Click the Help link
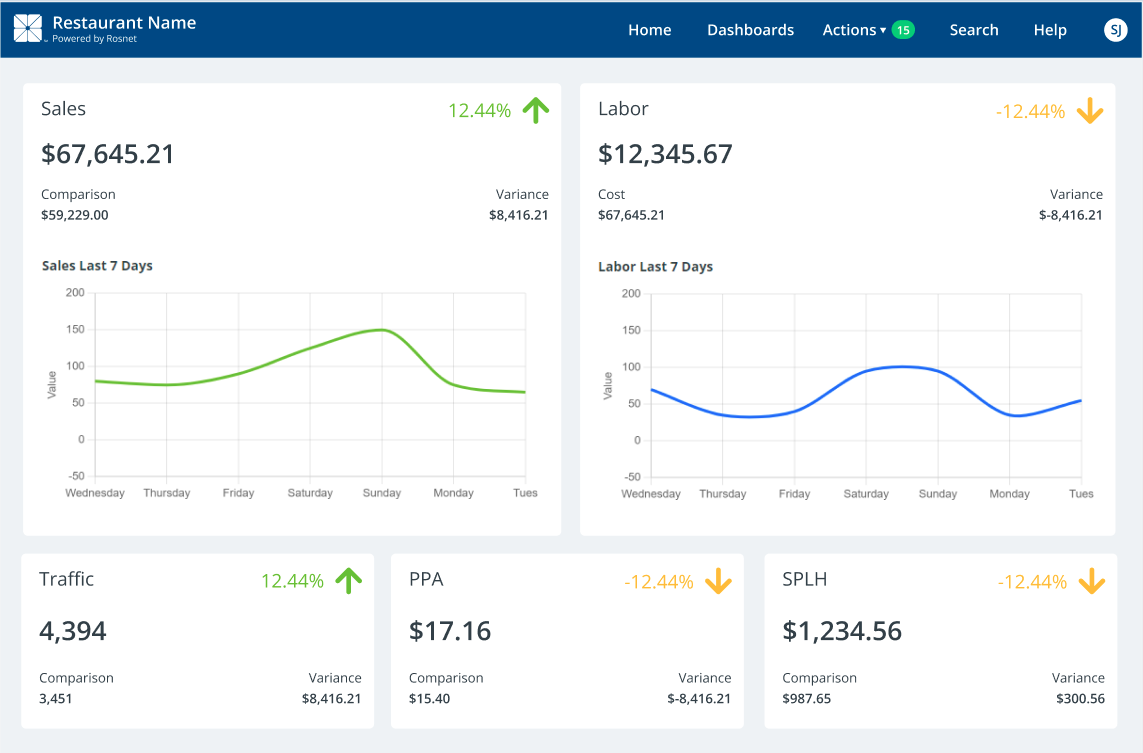Screen dimensions: 1143x753 tap(1049, 30)
